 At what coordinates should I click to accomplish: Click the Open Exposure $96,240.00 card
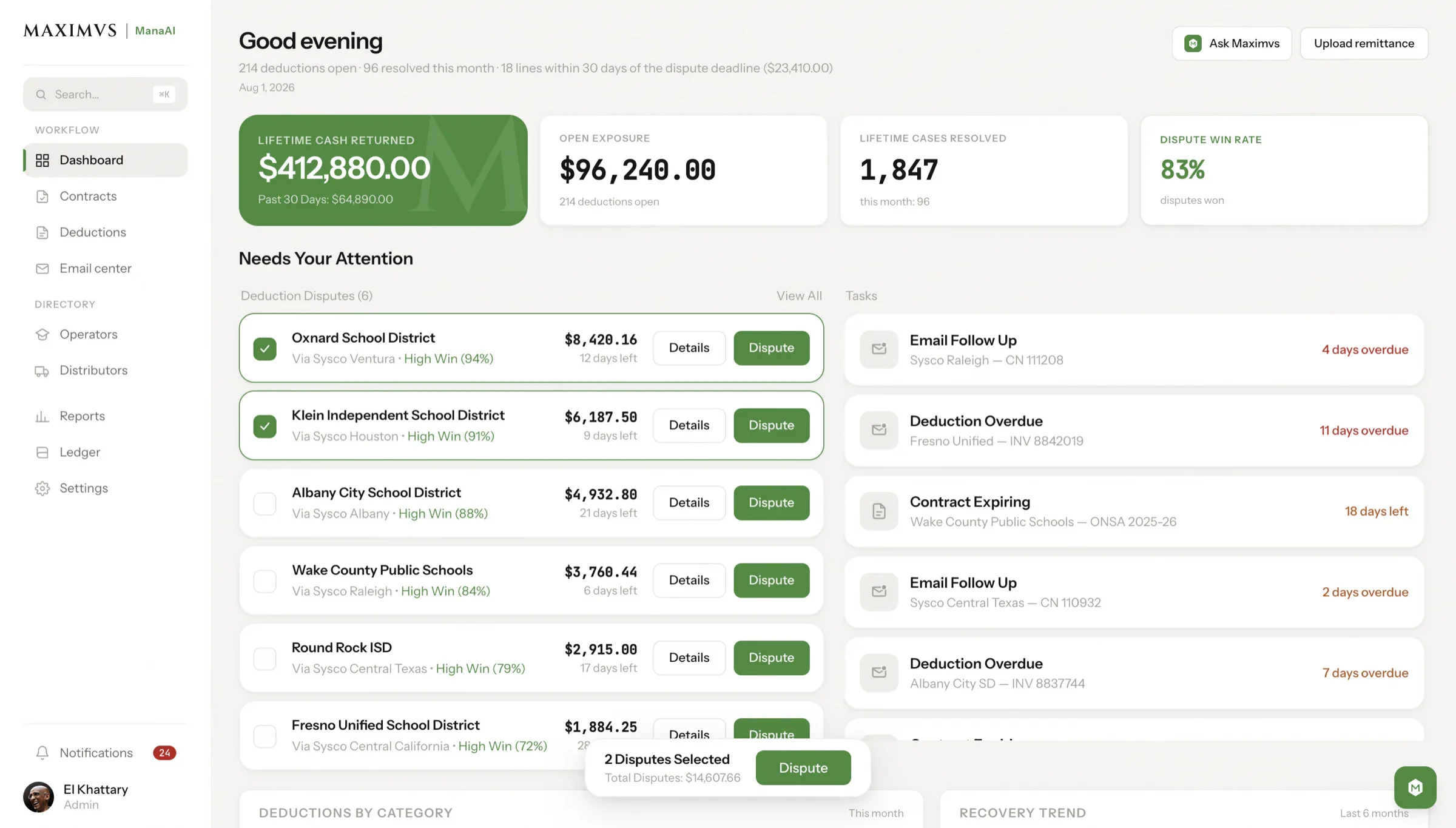[x=684, y=170]
